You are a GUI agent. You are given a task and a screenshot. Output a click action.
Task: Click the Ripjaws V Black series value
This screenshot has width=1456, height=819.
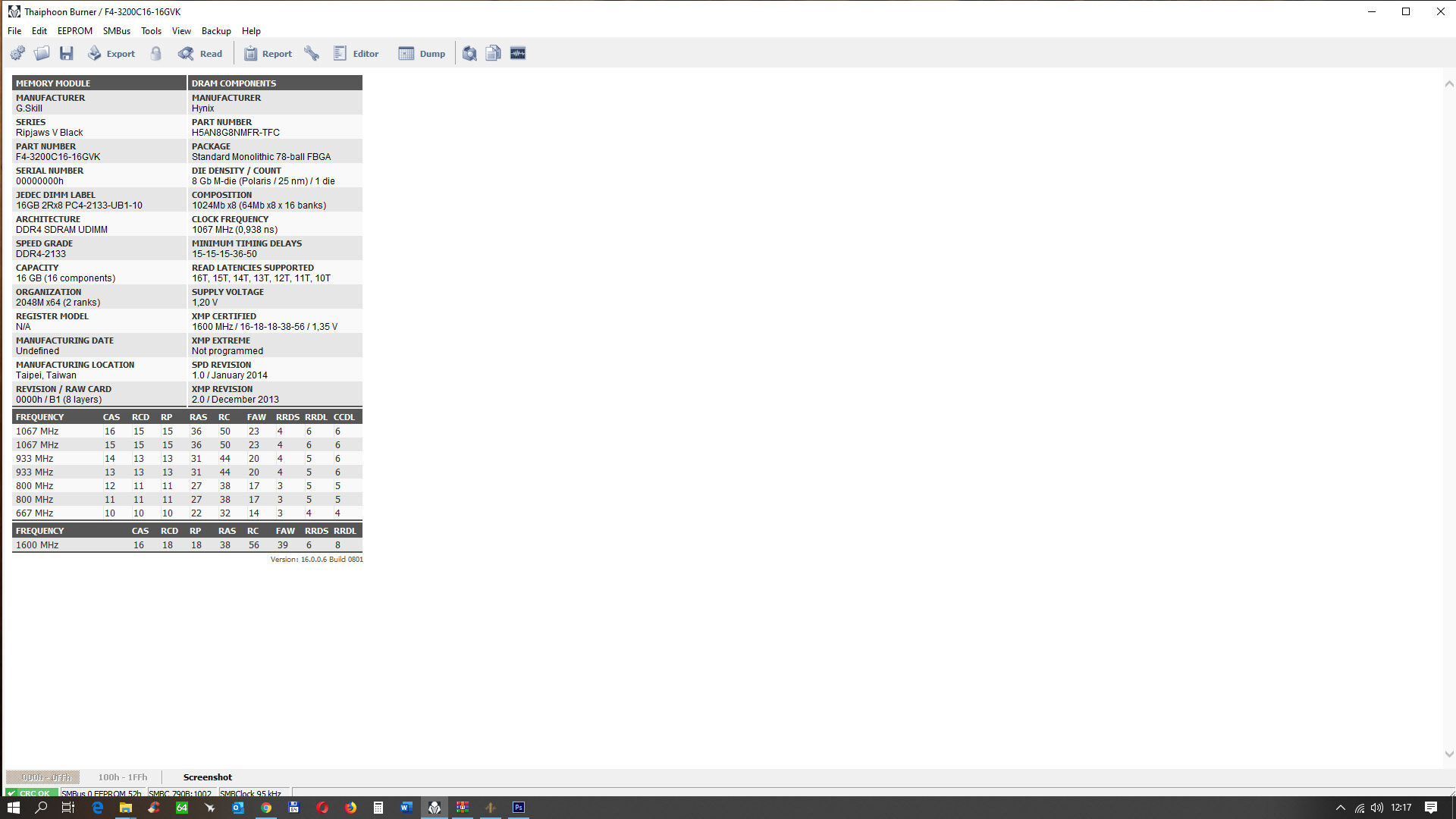[49, 133]
